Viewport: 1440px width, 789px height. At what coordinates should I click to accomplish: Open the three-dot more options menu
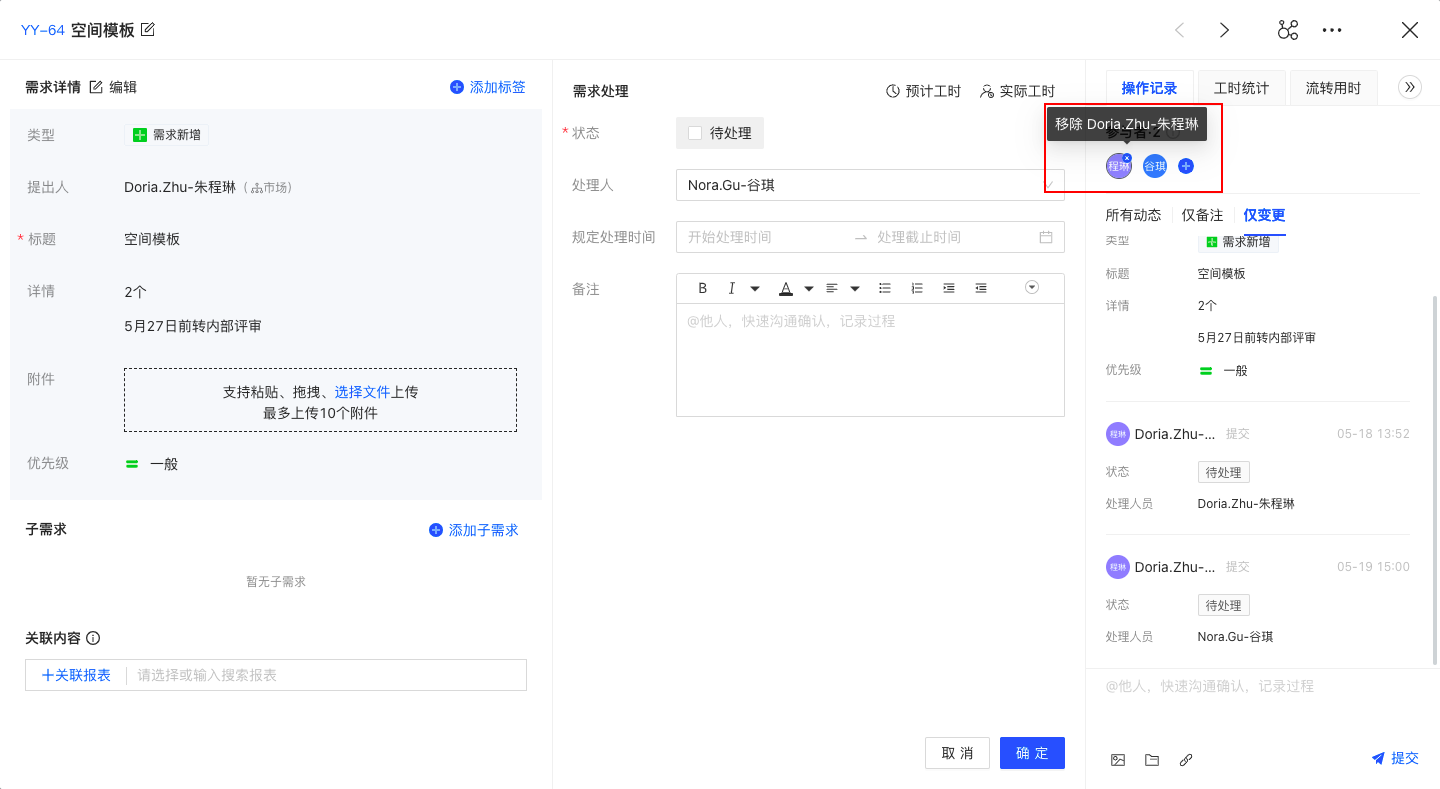pos(1332,30)
